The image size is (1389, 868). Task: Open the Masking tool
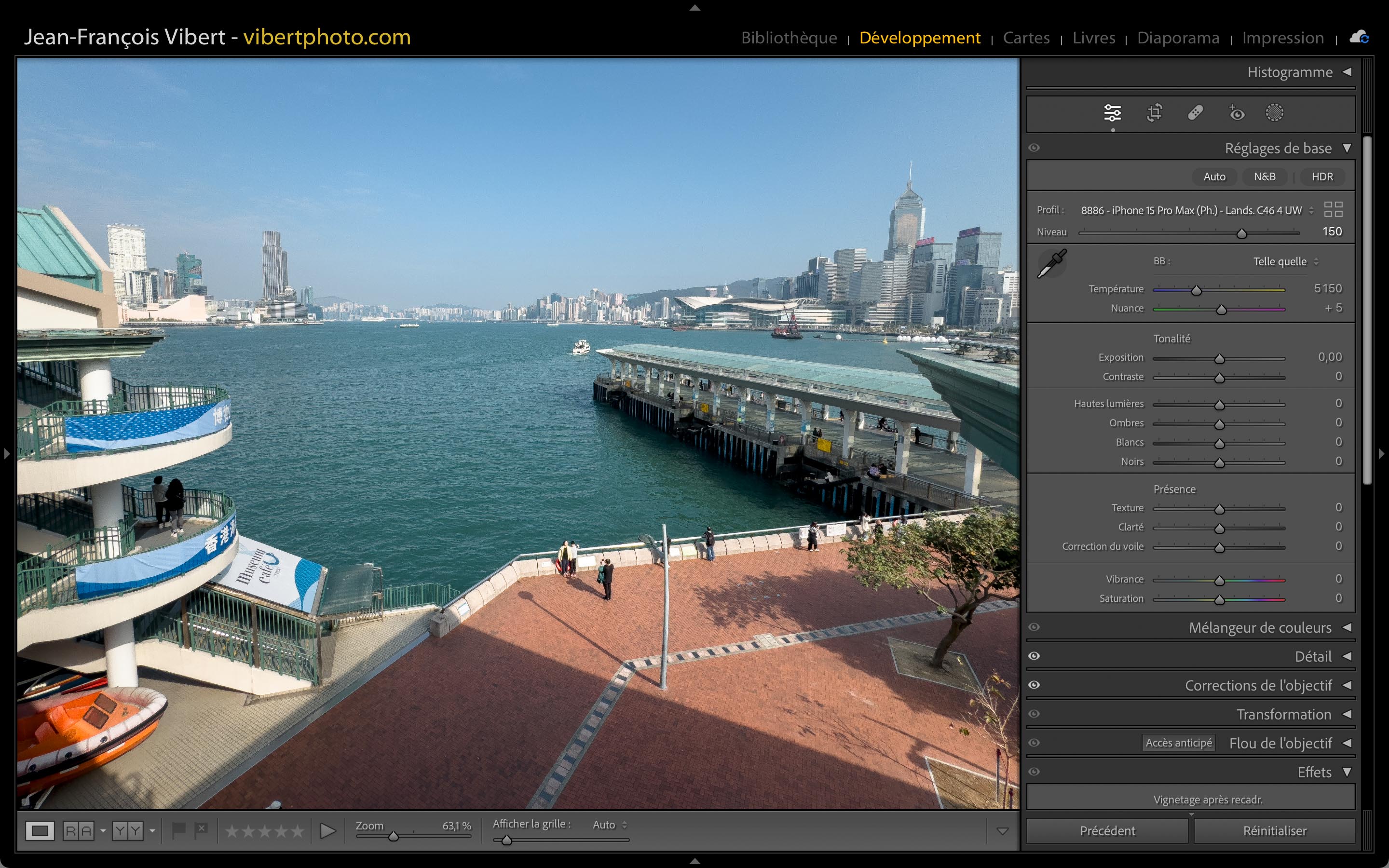tap(1274, 112)
